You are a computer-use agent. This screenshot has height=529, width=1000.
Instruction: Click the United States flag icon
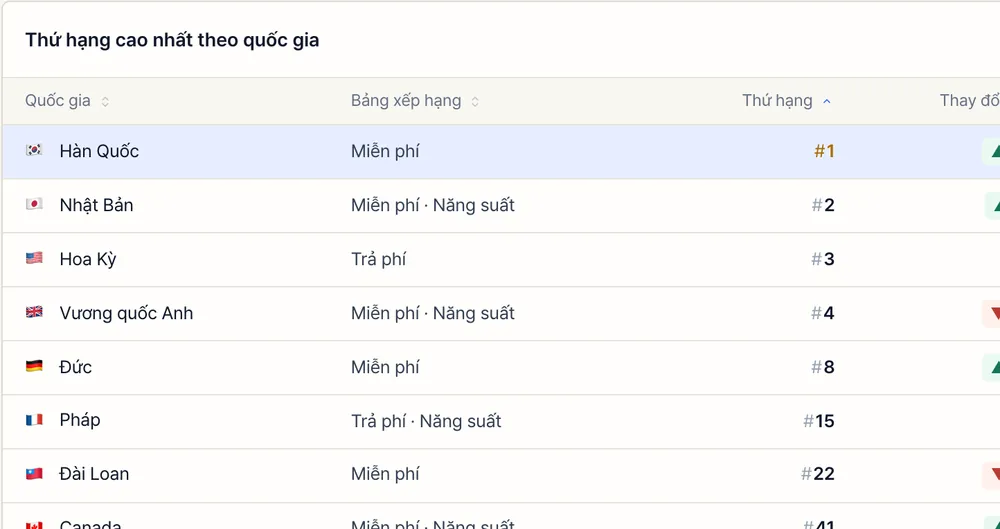(34, 258)
